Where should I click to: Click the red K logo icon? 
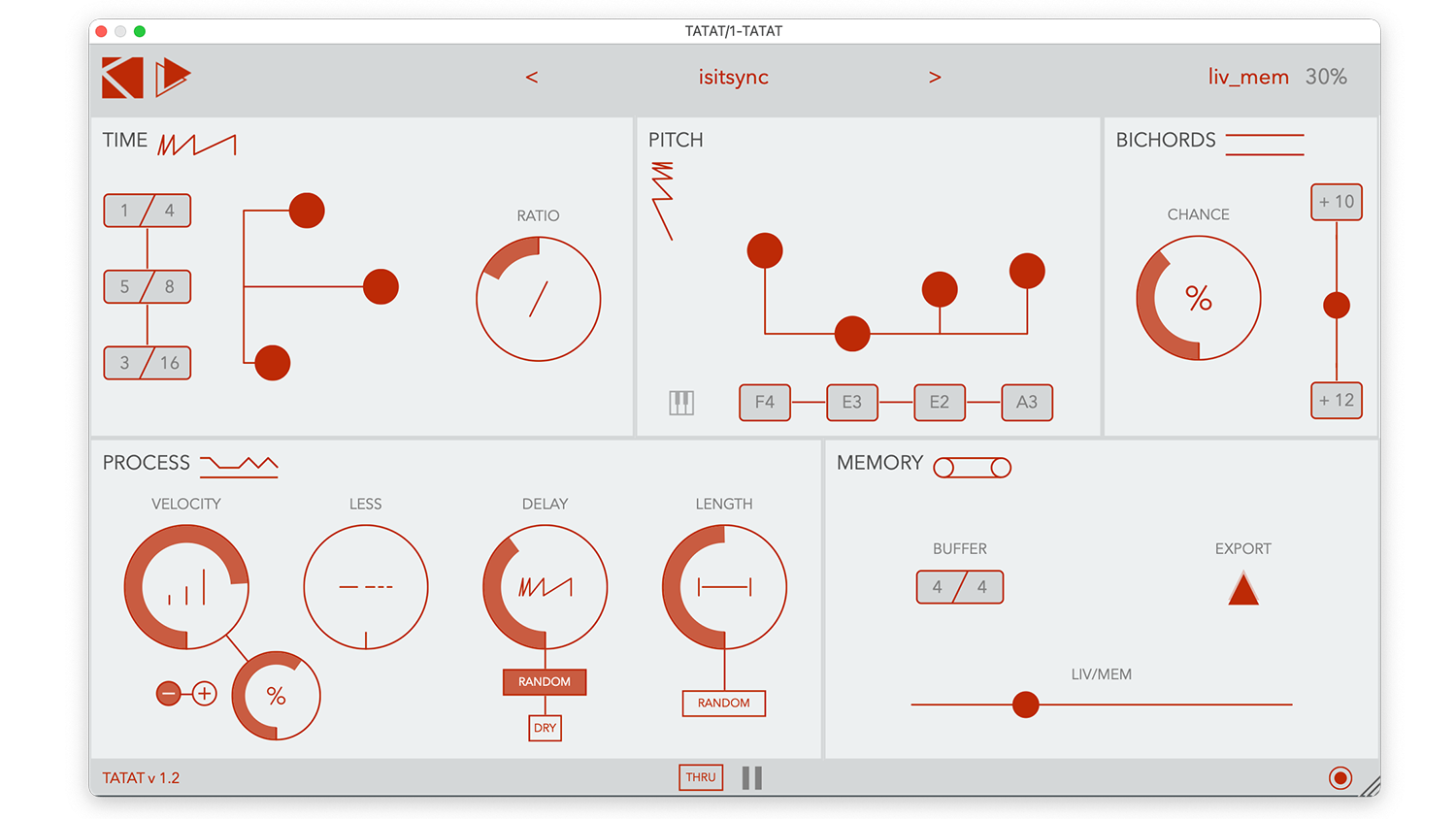click(122, 78)
